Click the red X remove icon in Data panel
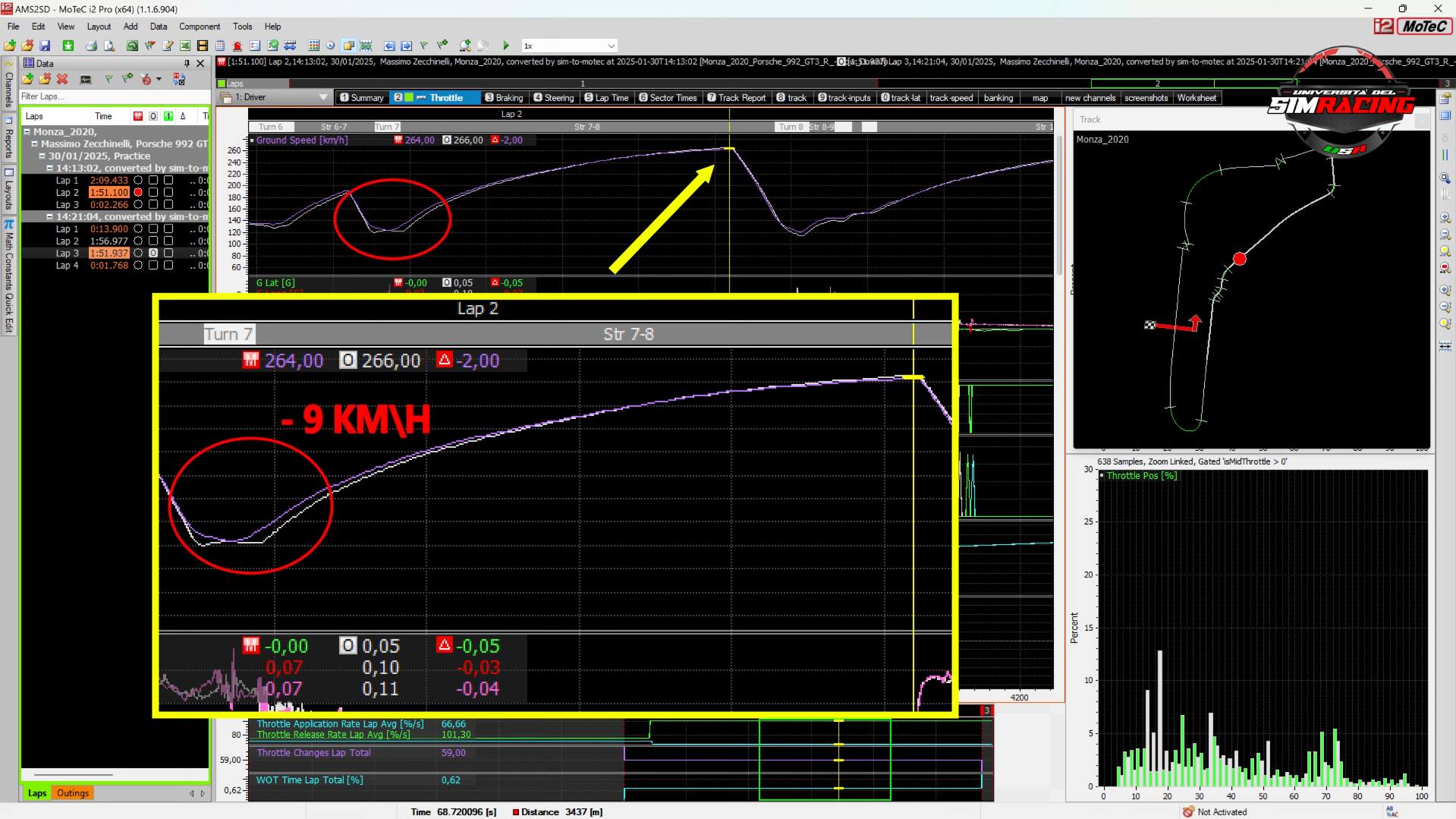 click(62, 79)
